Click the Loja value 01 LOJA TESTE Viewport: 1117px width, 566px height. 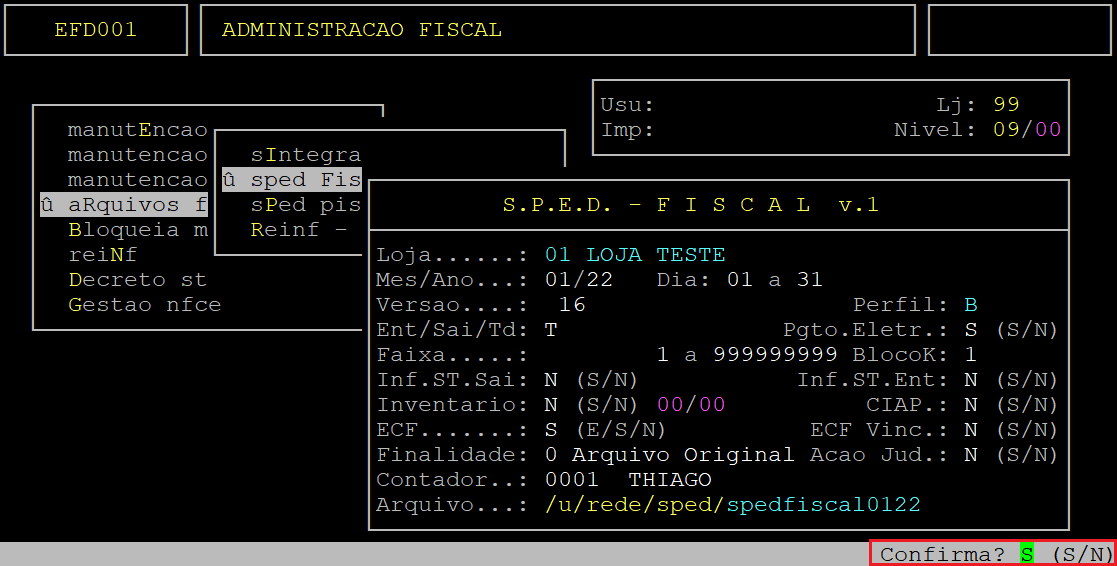pos(635,255)
